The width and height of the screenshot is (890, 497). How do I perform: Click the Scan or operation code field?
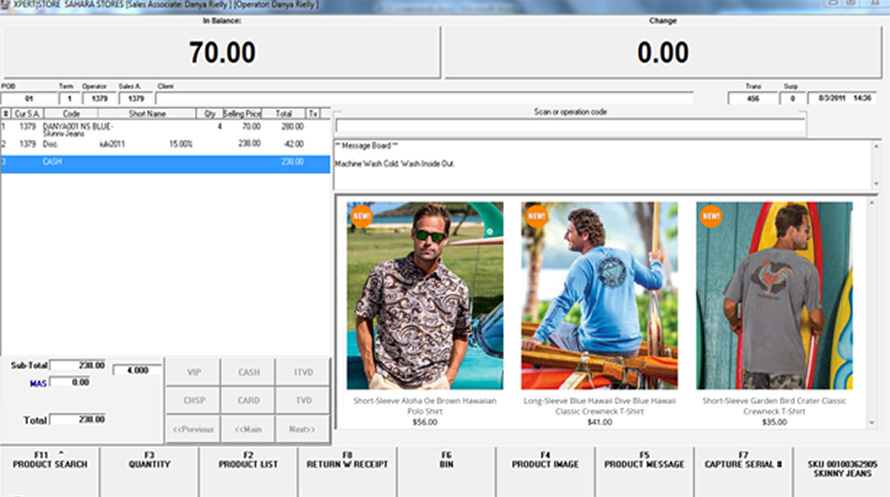coord(570,127)
